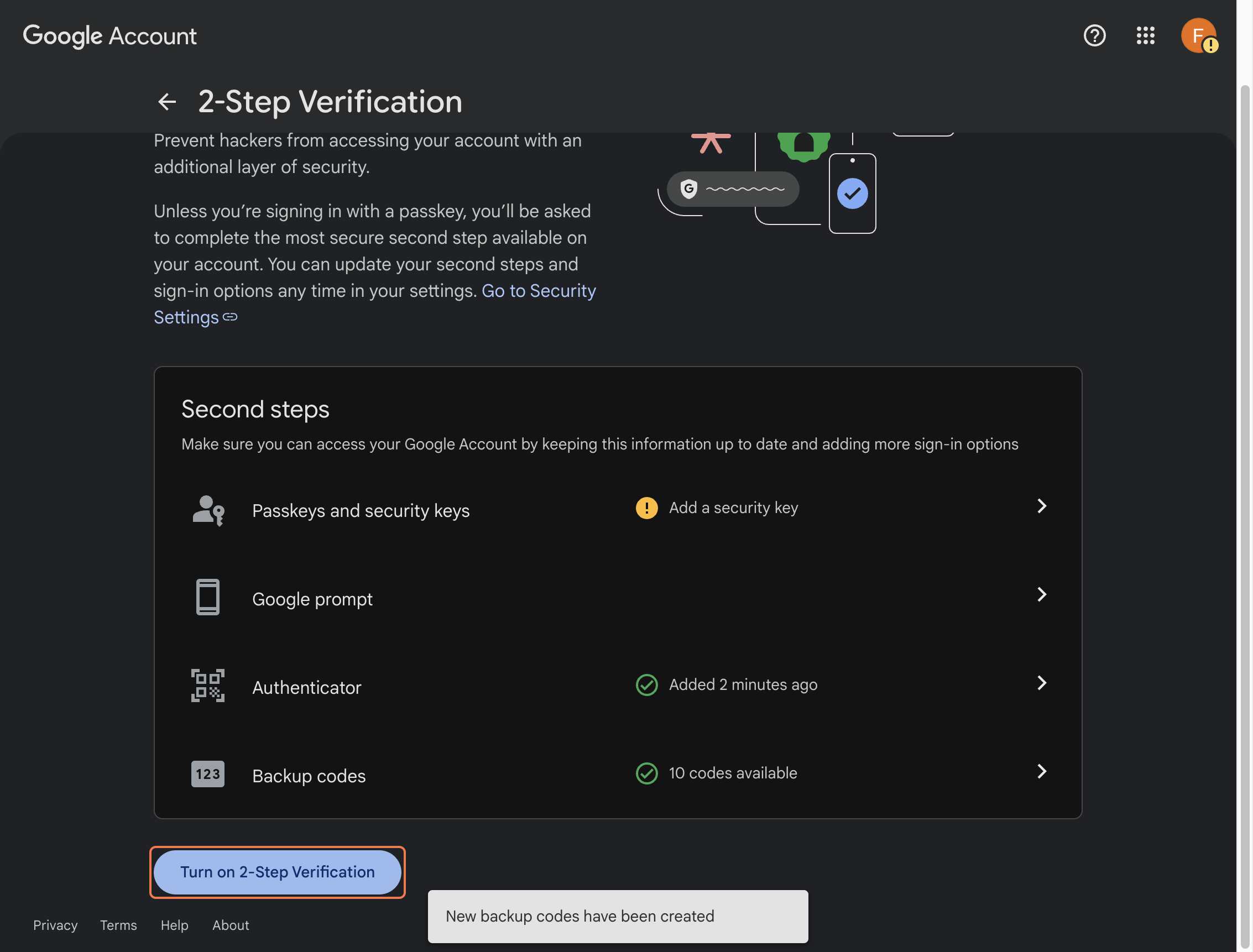Screen dimensions: 1253x952
Task: Click the Authenticator QR code icon
Action: [x=207, y=686]
